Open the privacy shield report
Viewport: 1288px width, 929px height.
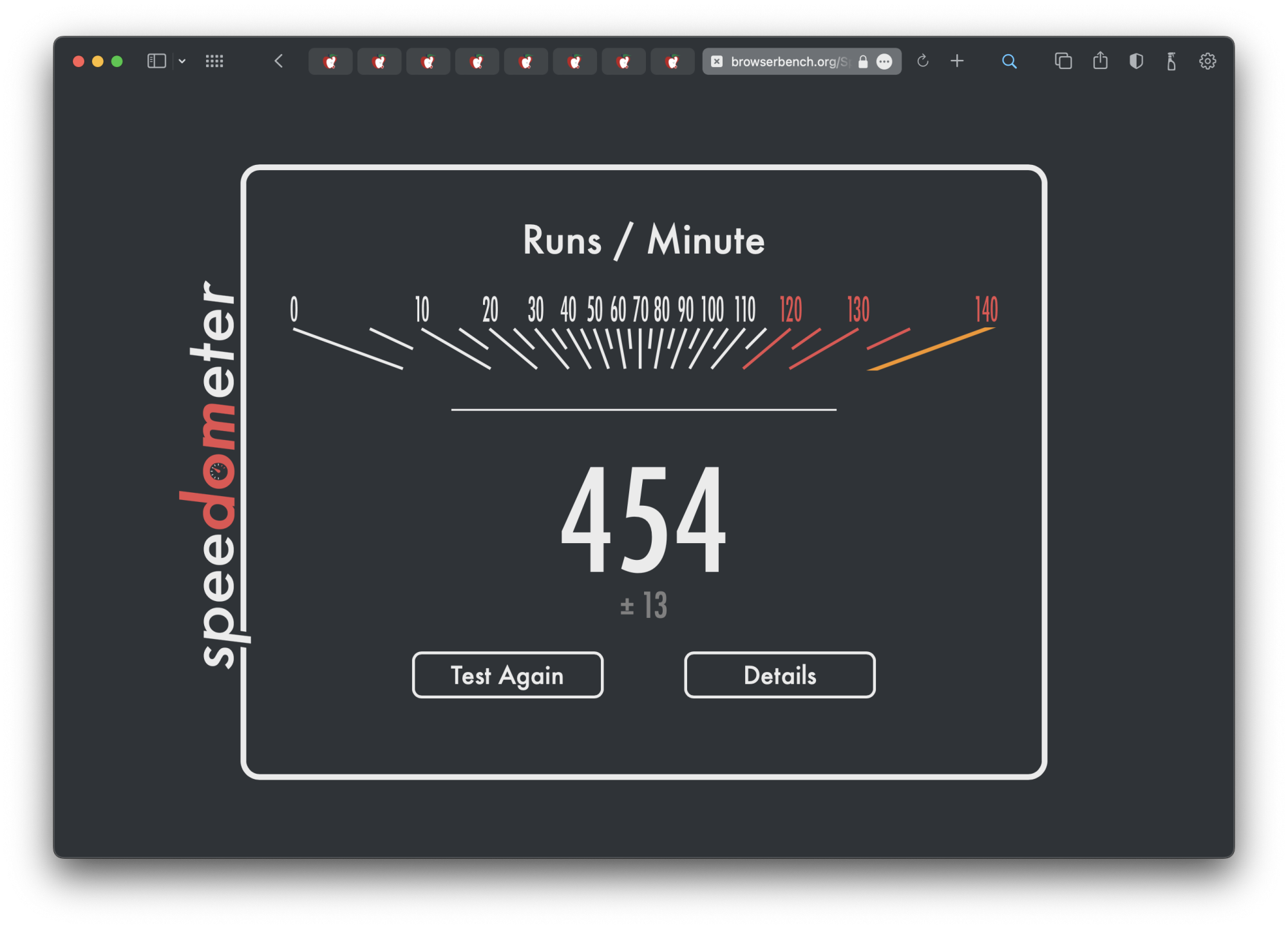(x=1137, y=61)
